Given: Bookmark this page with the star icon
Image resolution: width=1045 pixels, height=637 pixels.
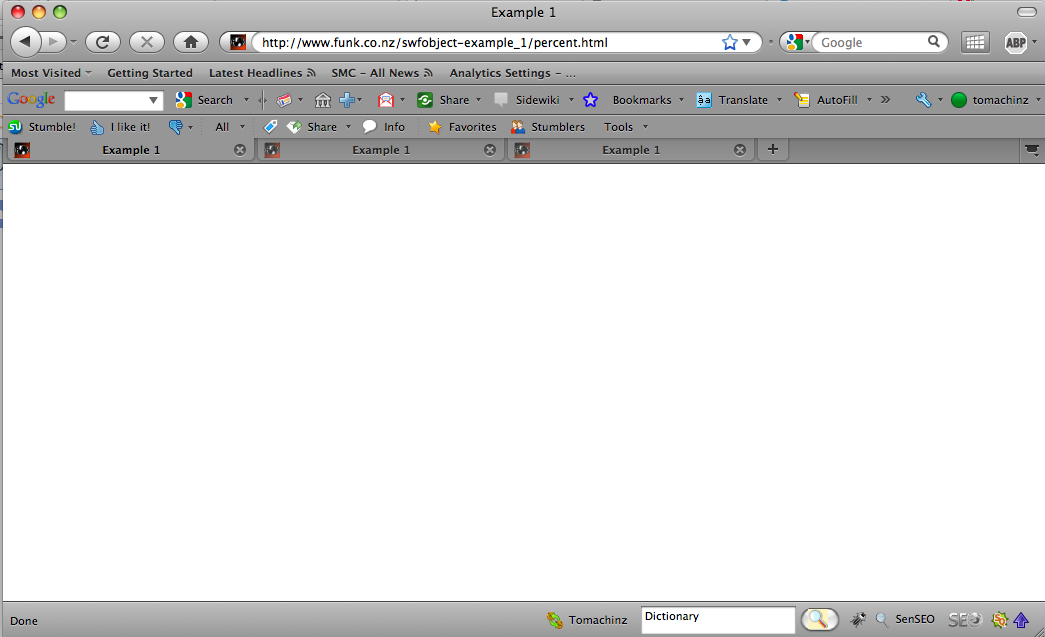Looking at the screenshot, I should tap(729, 42).
